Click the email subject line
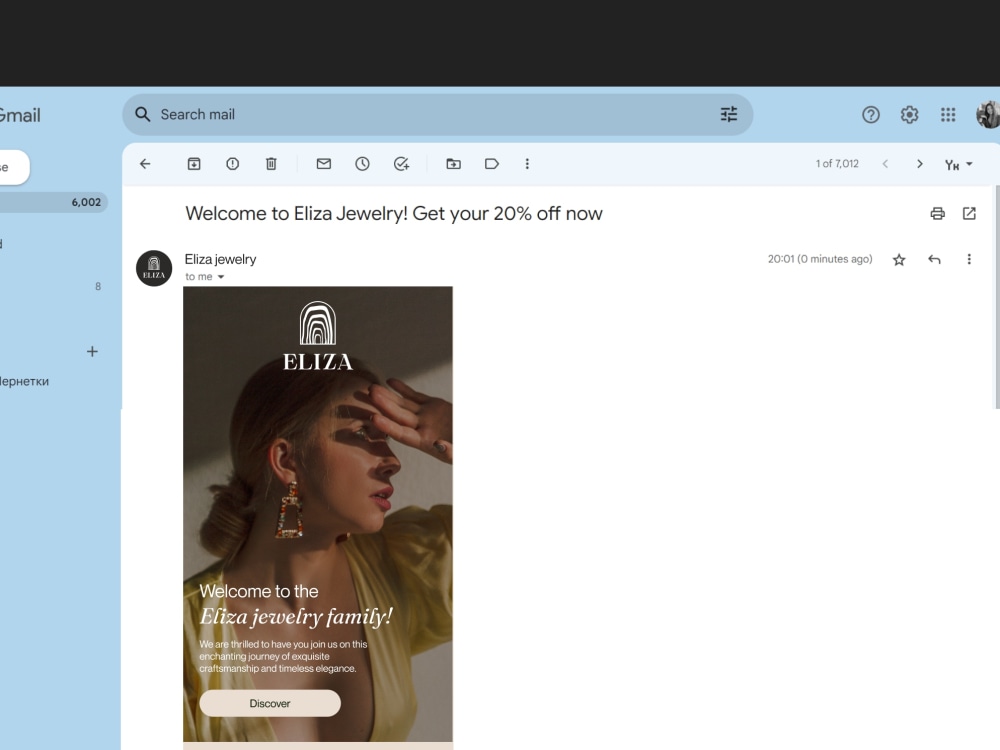This screenshot has height=750, width=1000. (394, 214)
